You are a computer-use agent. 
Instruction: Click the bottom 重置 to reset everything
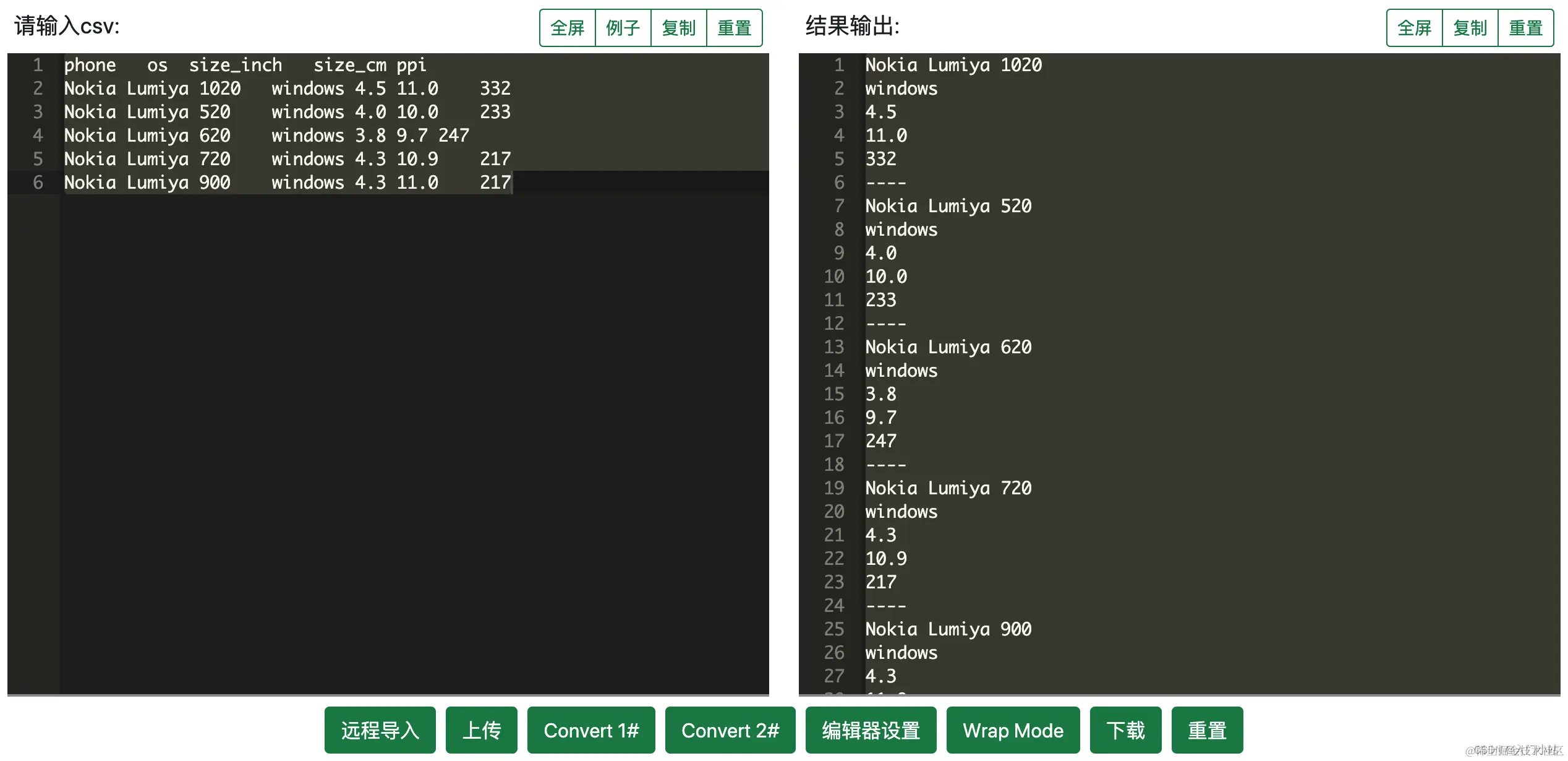pyautogui.click(x=1206, y=730)
